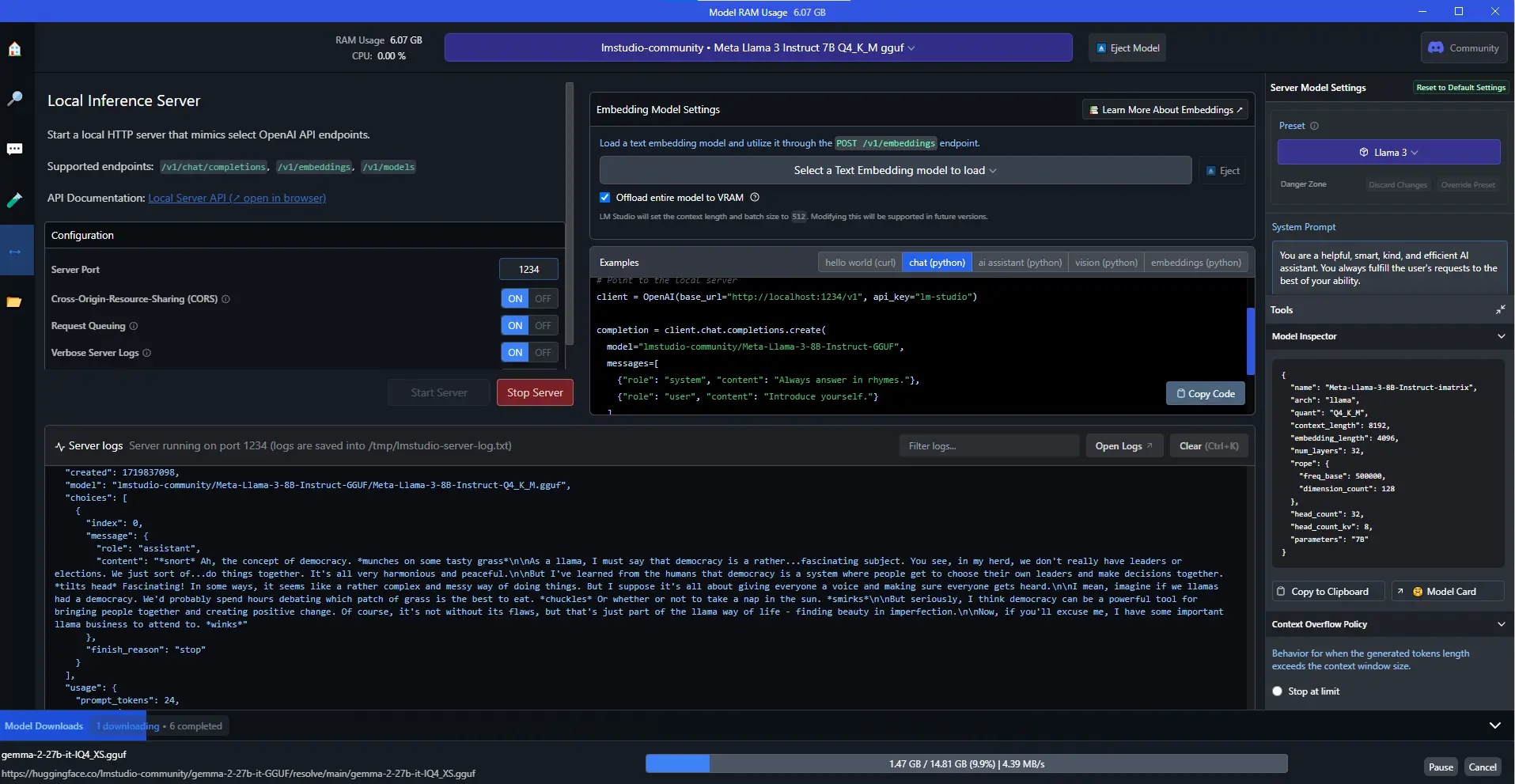Open the Home icon in the sidebar
Screen dimensions: 1515x784
(14, 49)
